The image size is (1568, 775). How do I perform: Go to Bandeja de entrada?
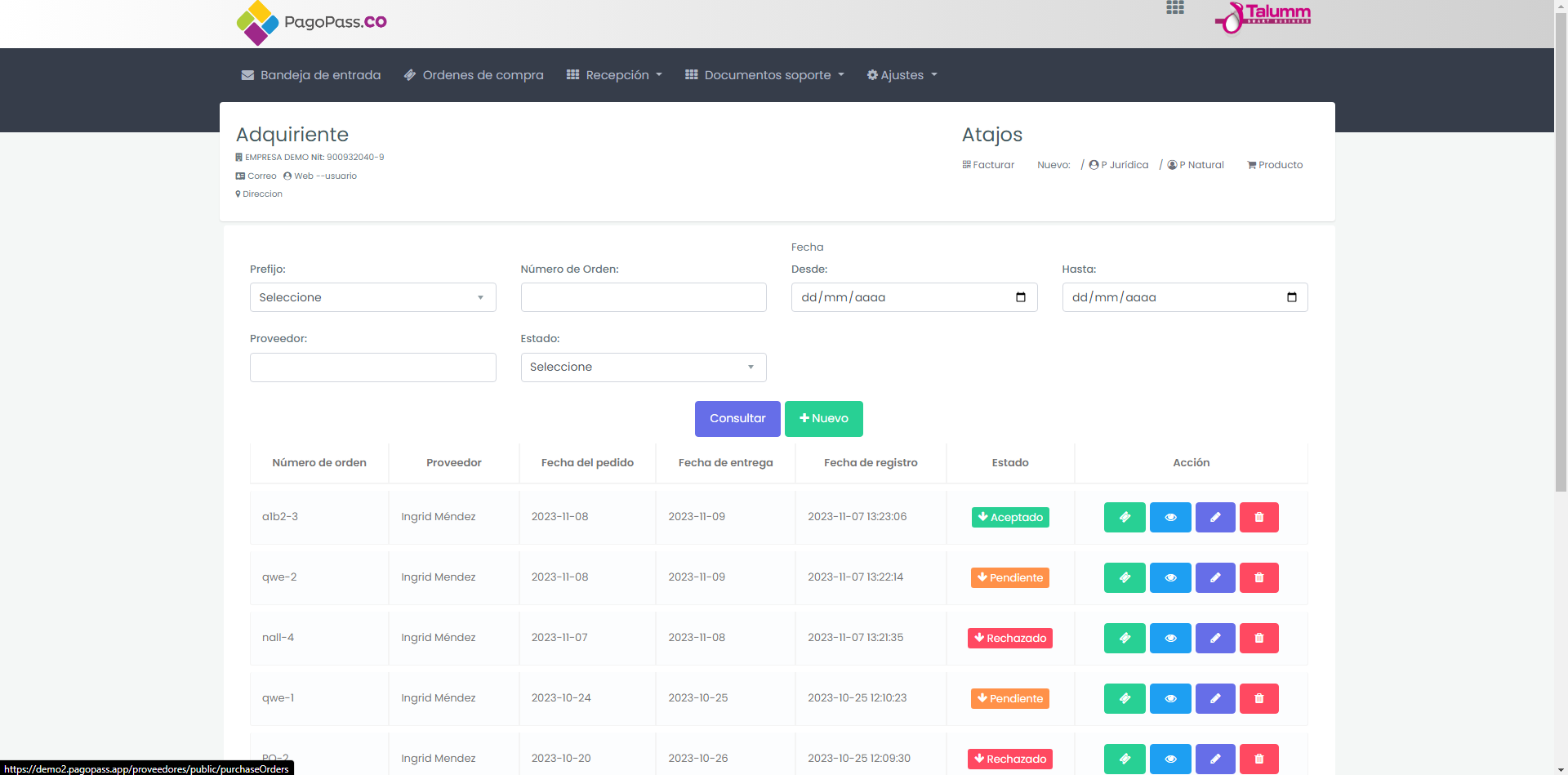pos(311,75)
